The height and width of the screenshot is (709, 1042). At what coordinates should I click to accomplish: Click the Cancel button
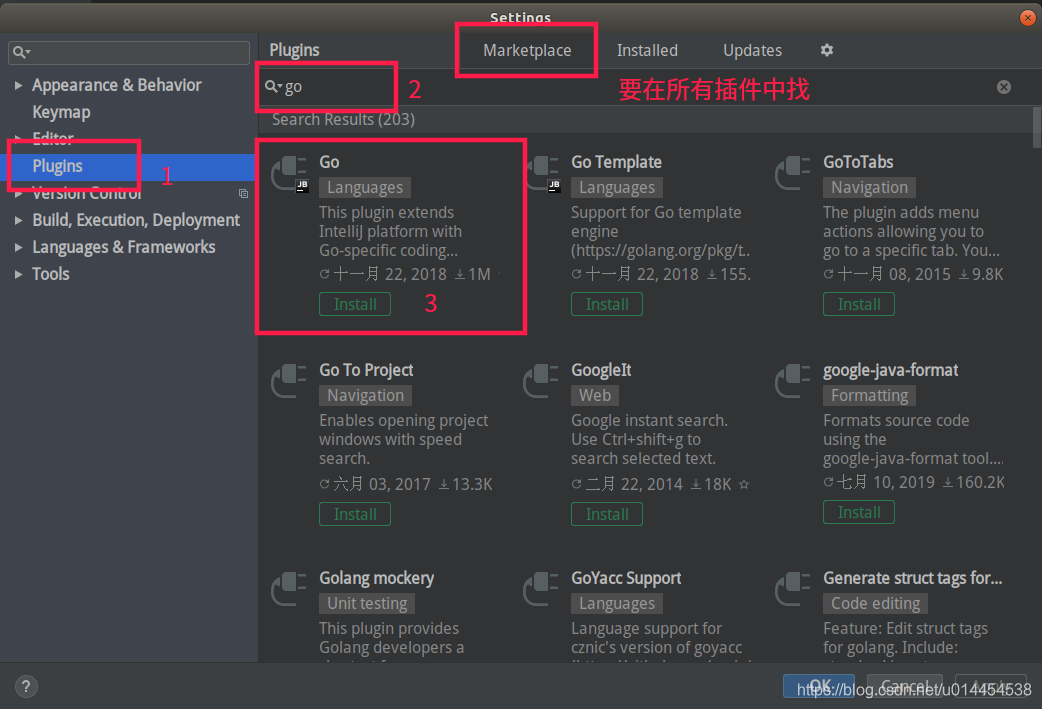(904, 686)
